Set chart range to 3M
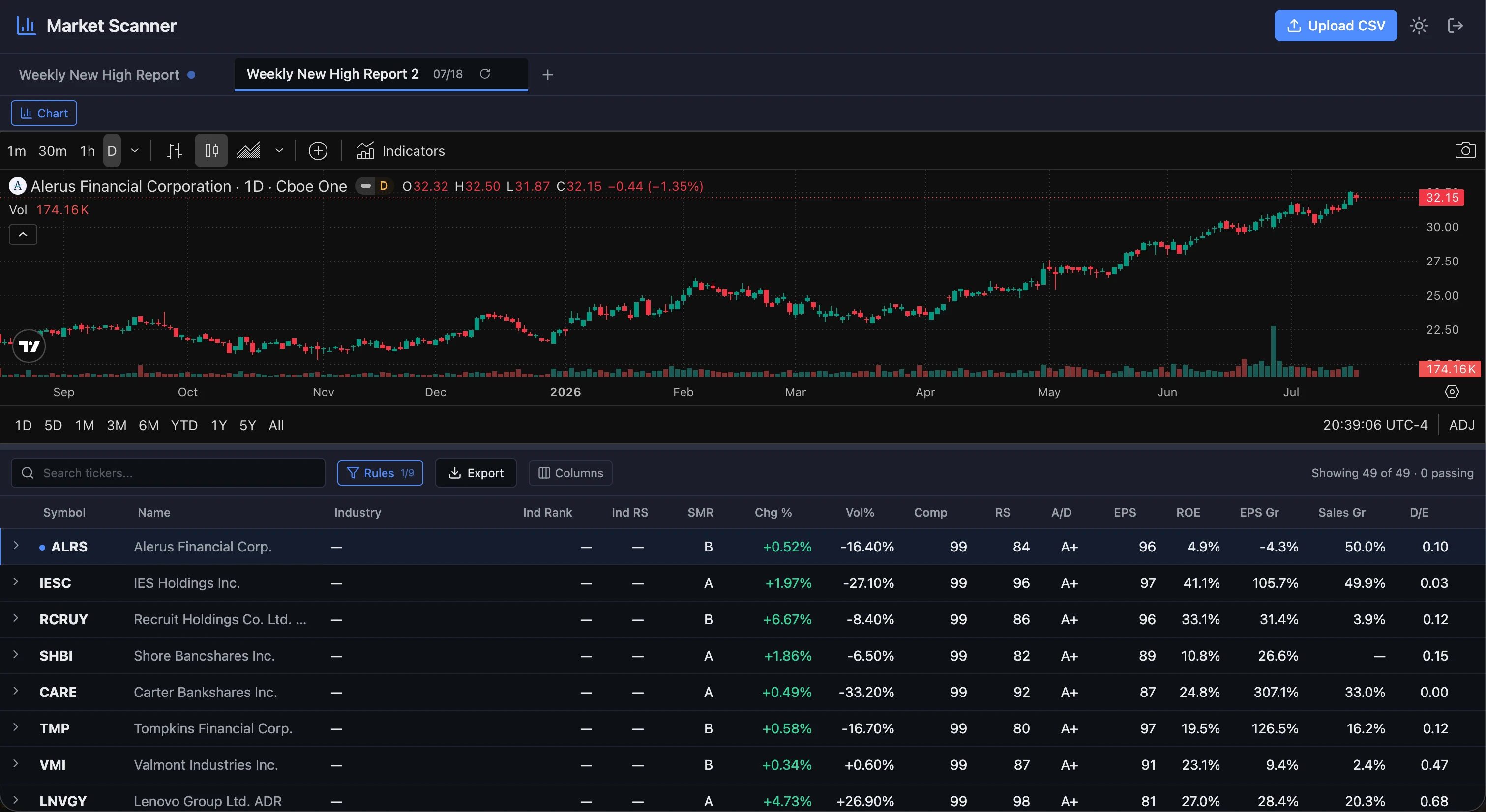The height and width of the screenshot is (812, 1486). pyautogui.click(x=117, y=426)
